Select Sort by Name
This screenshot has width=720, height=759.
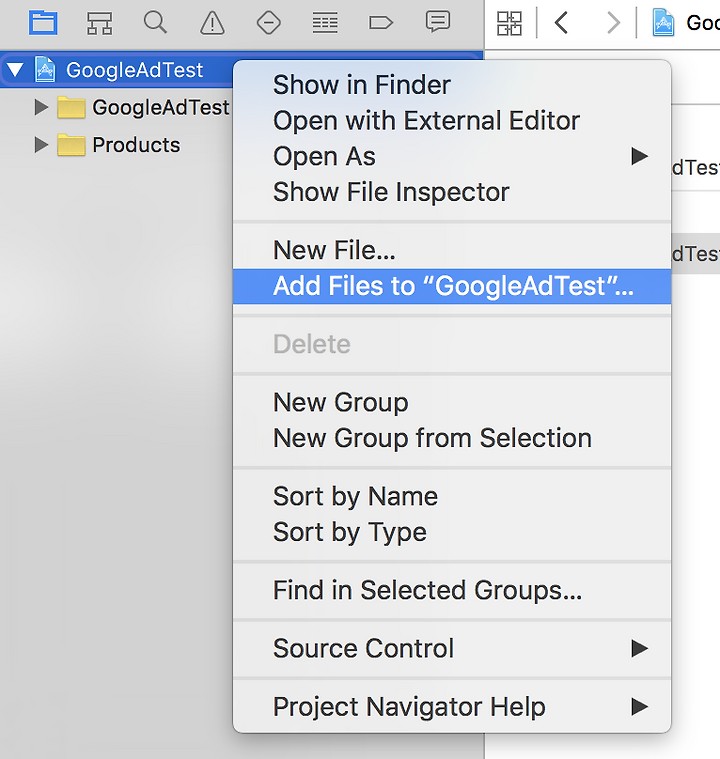(x=452, y=496)
